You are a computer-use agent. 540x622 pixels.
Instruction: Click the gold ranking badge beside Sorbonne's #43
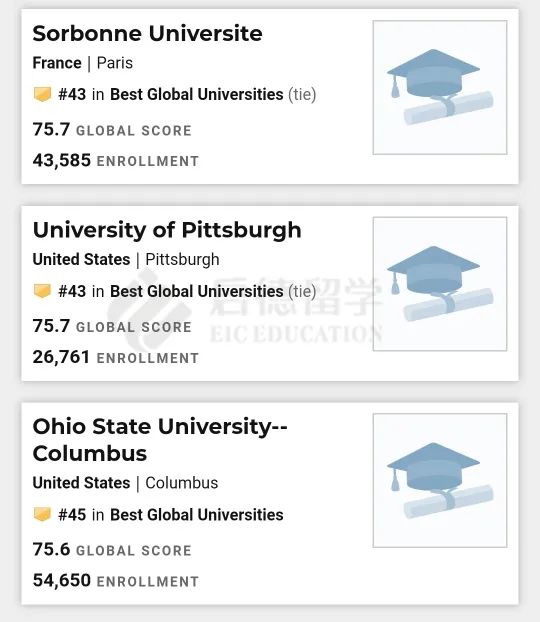[42, 94]
